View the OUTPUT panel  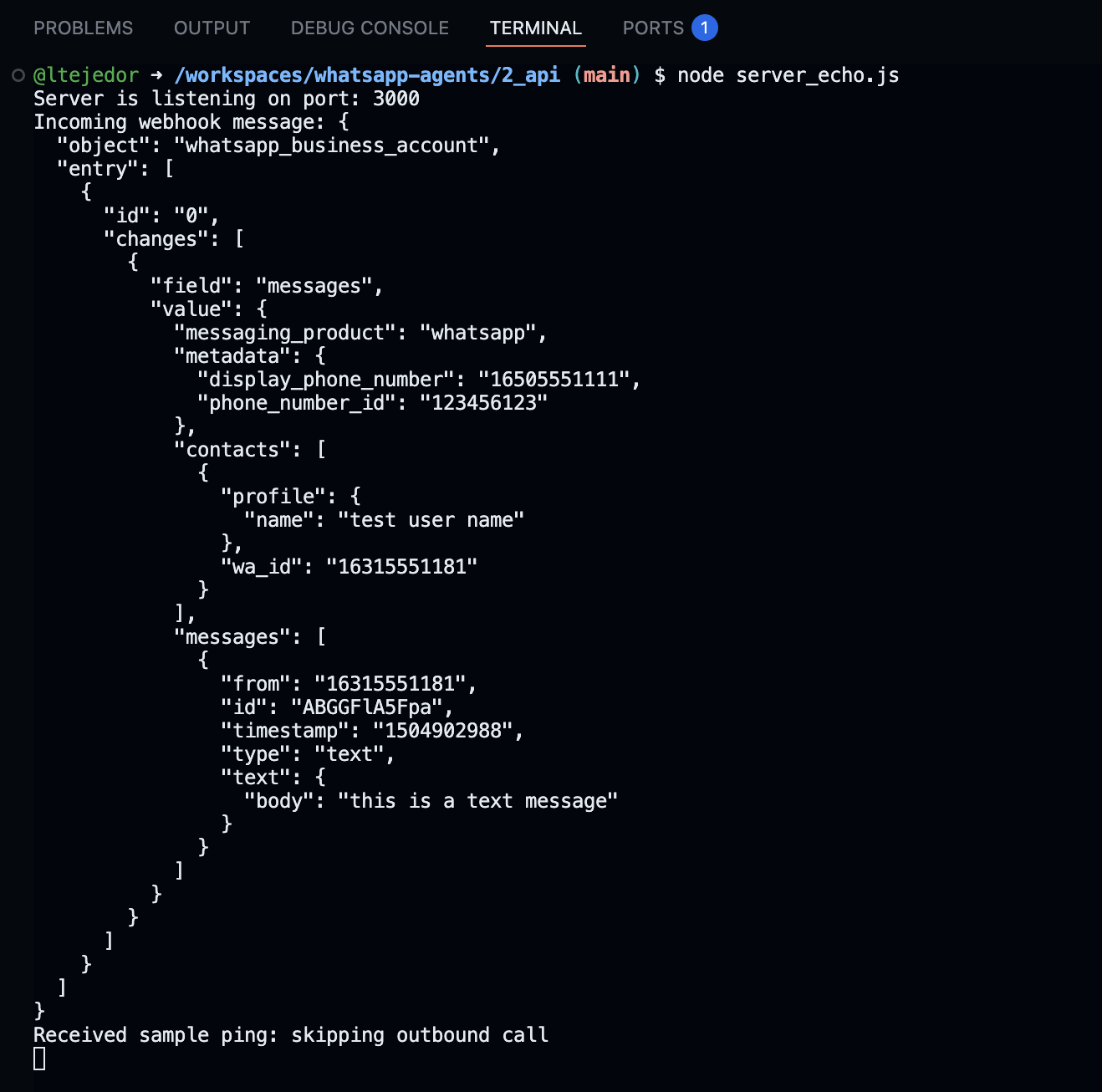tap(211, 28)
